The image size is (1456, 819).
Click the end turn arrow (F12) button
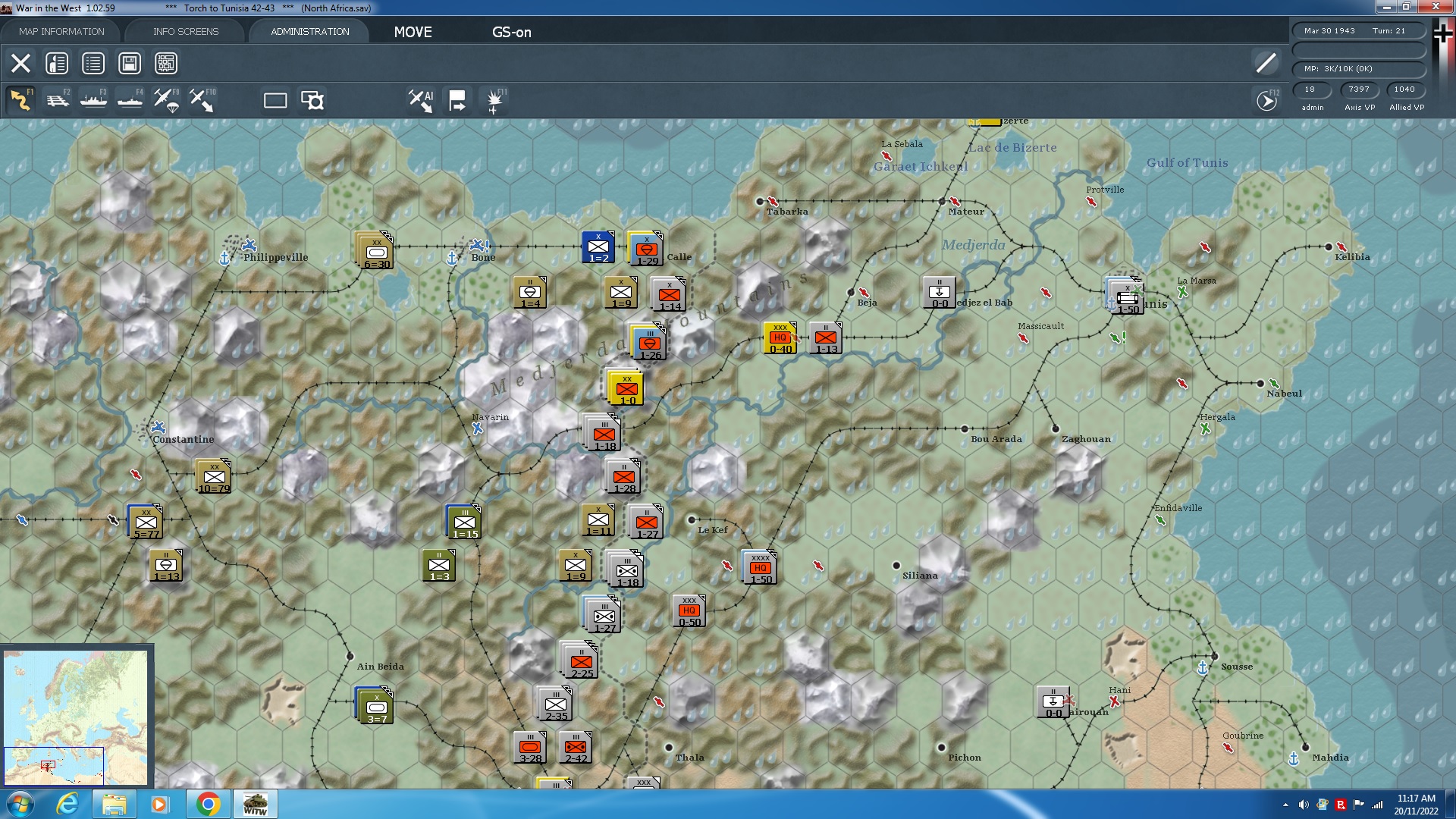[x=1266, y=100]
